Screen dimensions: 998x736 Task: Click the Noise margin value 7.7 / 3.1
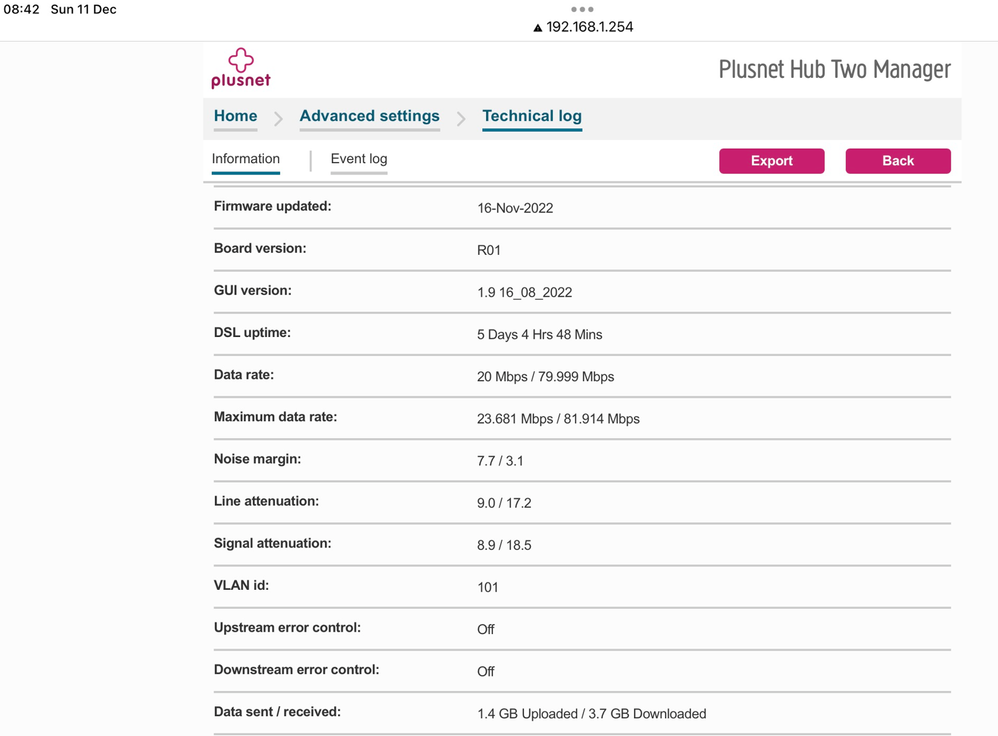500,461
